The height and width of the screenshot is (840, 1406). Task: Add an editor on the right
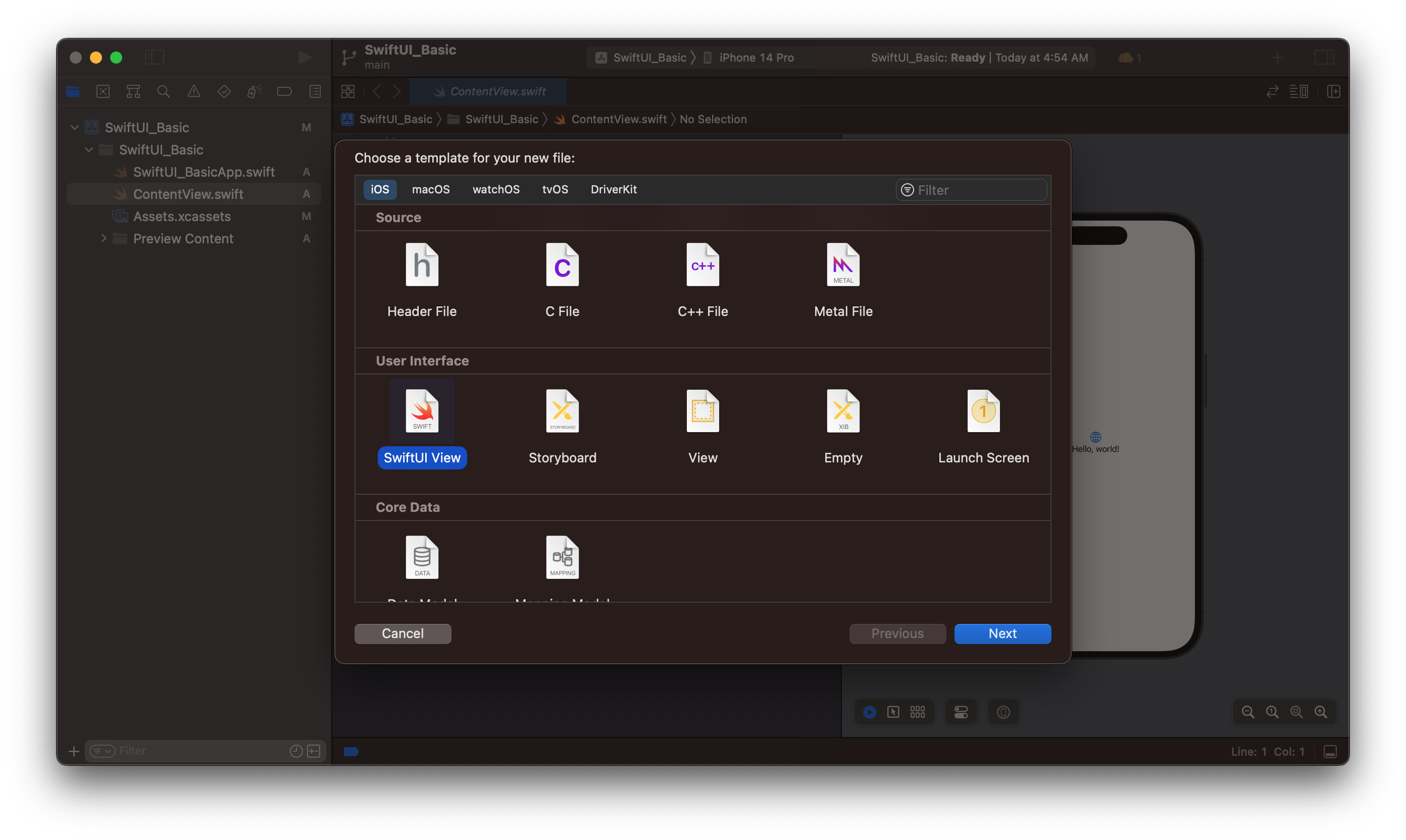[1333, 91]
